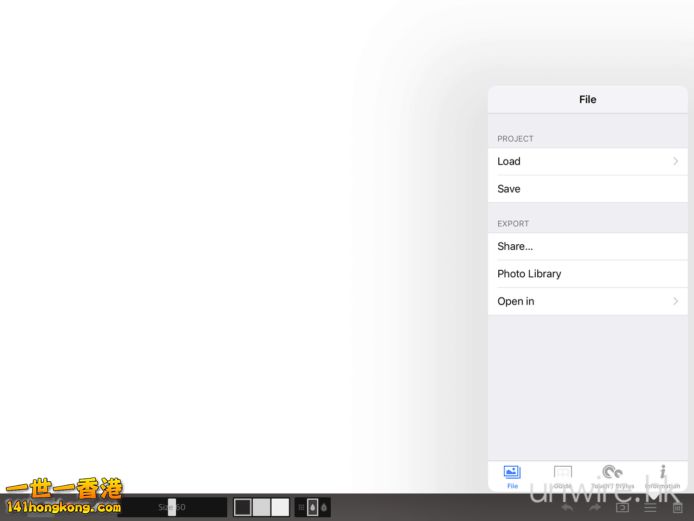Image resolution: width=694 pixels, height=521 pixels.
Task: Select the highlighted droplet brush mode
Action: (x=313, y=507)
